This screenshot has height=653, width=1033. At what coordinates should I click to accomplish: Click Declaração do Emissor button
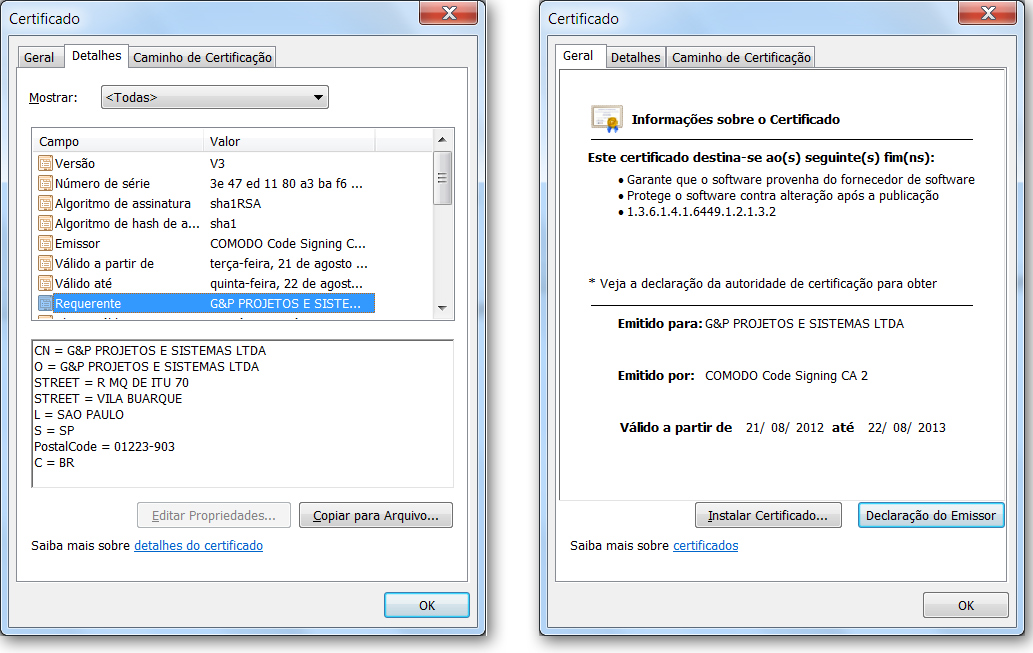pyautogui.click(x=930, y=515)
